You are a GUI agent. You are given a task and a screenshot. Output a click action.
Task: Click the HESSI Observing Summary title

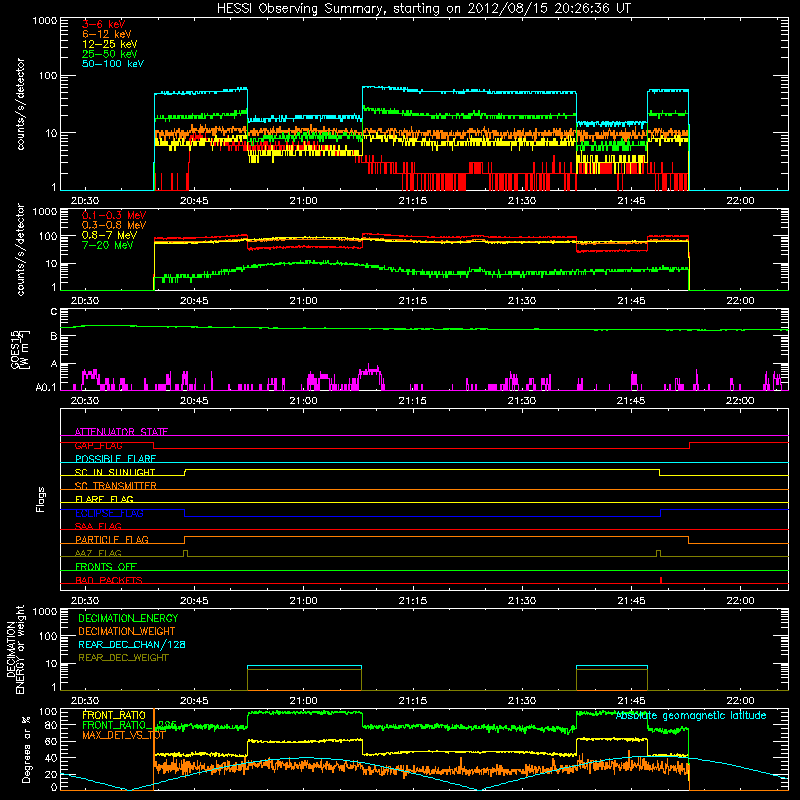pyautogui.click(x=423, y=8)
